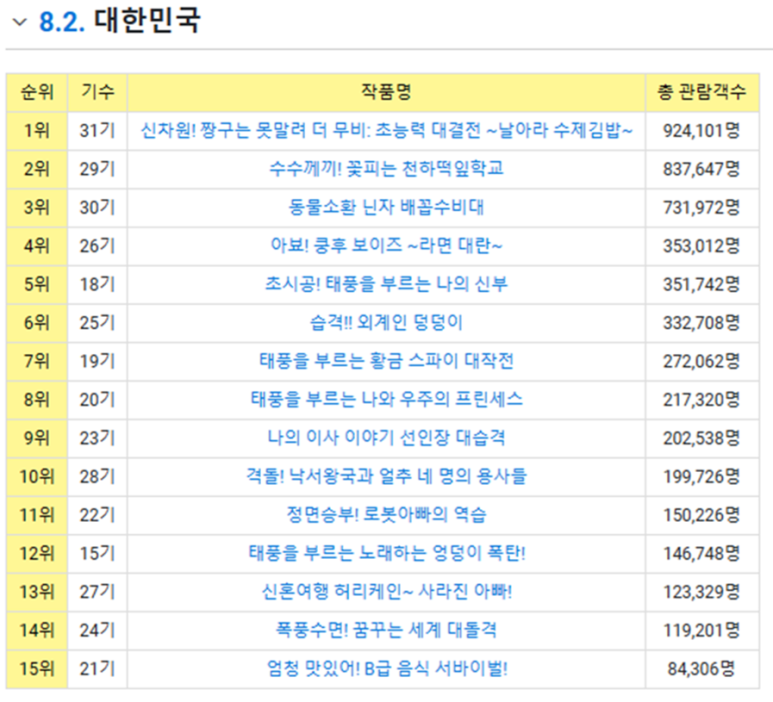773x702 pixels.
Task: Click the 119,201명 audience cell
Action: [702, 630]
